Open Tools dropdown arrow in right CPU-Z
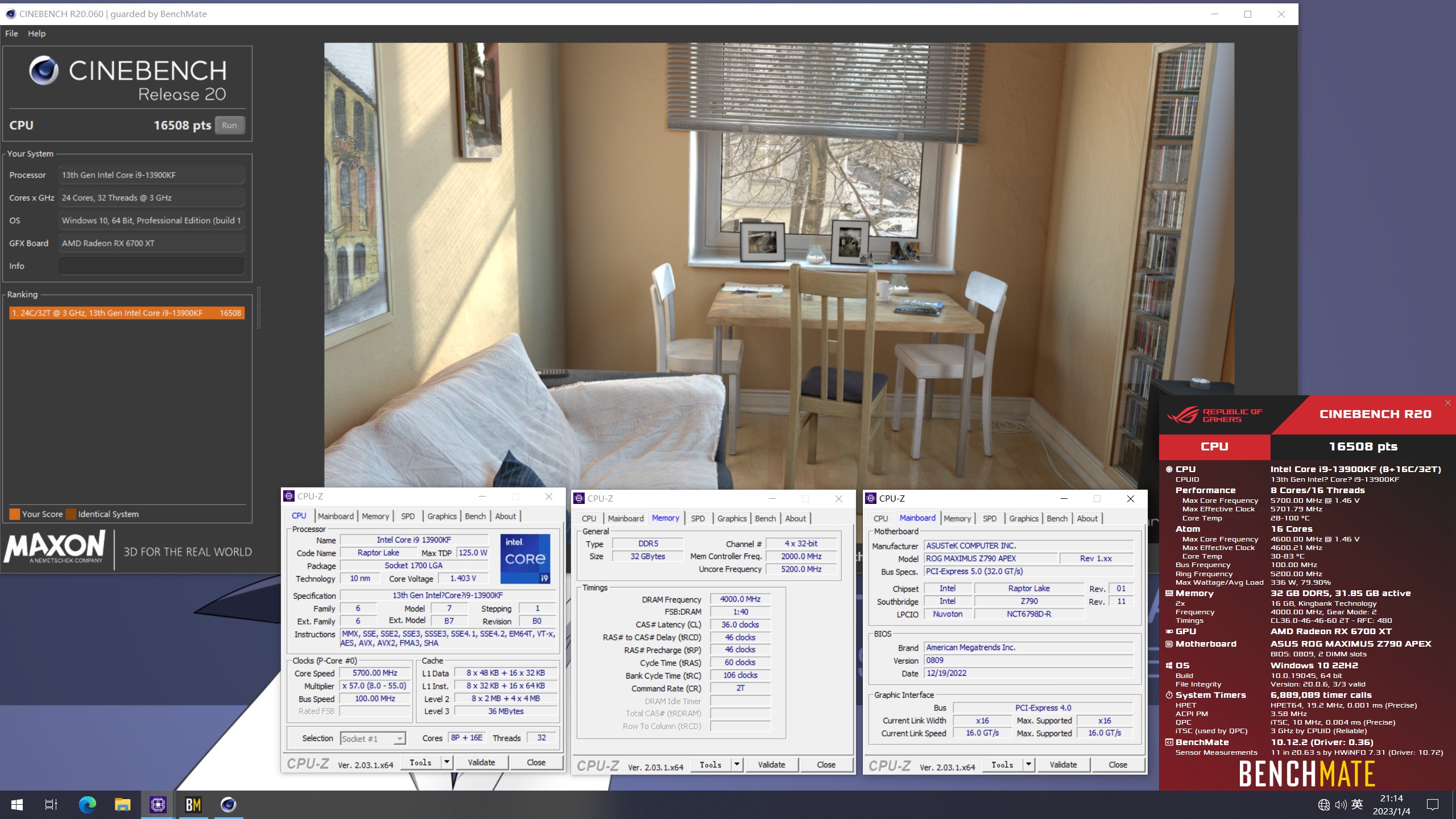This screenshot has width=1456, height=819. [x=1028, y=764]
